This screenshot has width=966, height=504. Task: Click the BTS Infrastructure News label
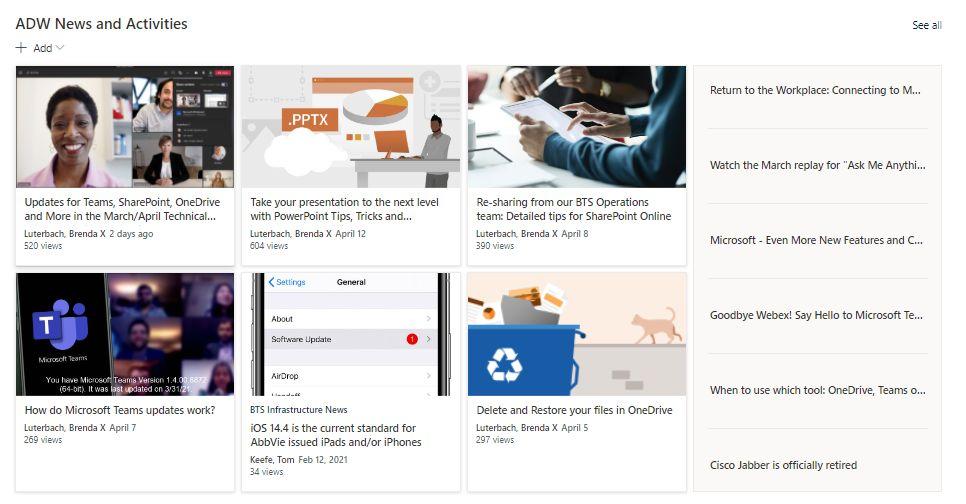(x=299, y=410)
